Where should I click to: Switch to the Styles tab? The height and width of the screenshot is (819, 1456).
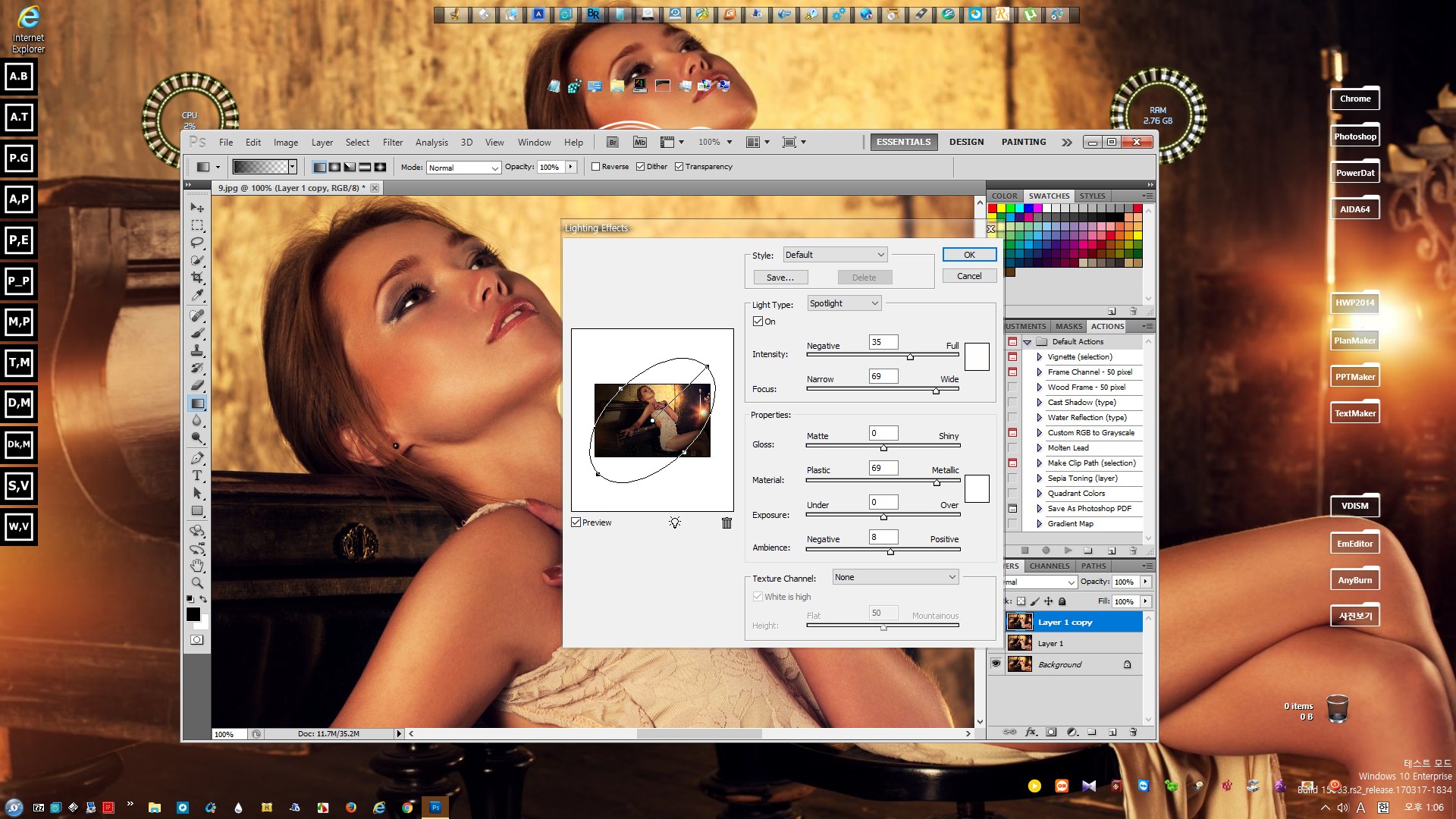click(1092, 196)
